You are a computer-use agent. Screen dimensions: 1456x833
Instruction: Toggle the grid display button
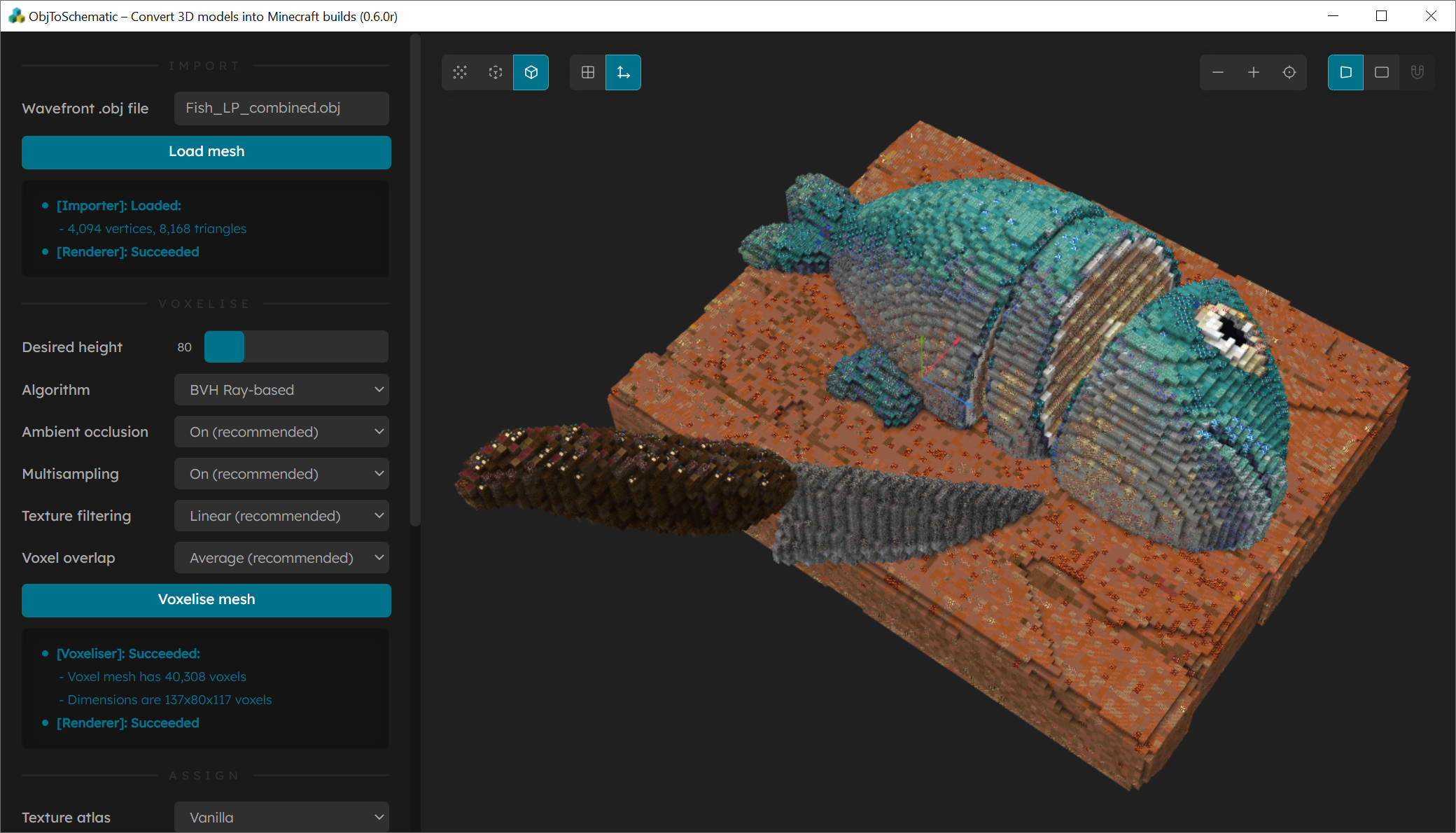coord(588,72)
